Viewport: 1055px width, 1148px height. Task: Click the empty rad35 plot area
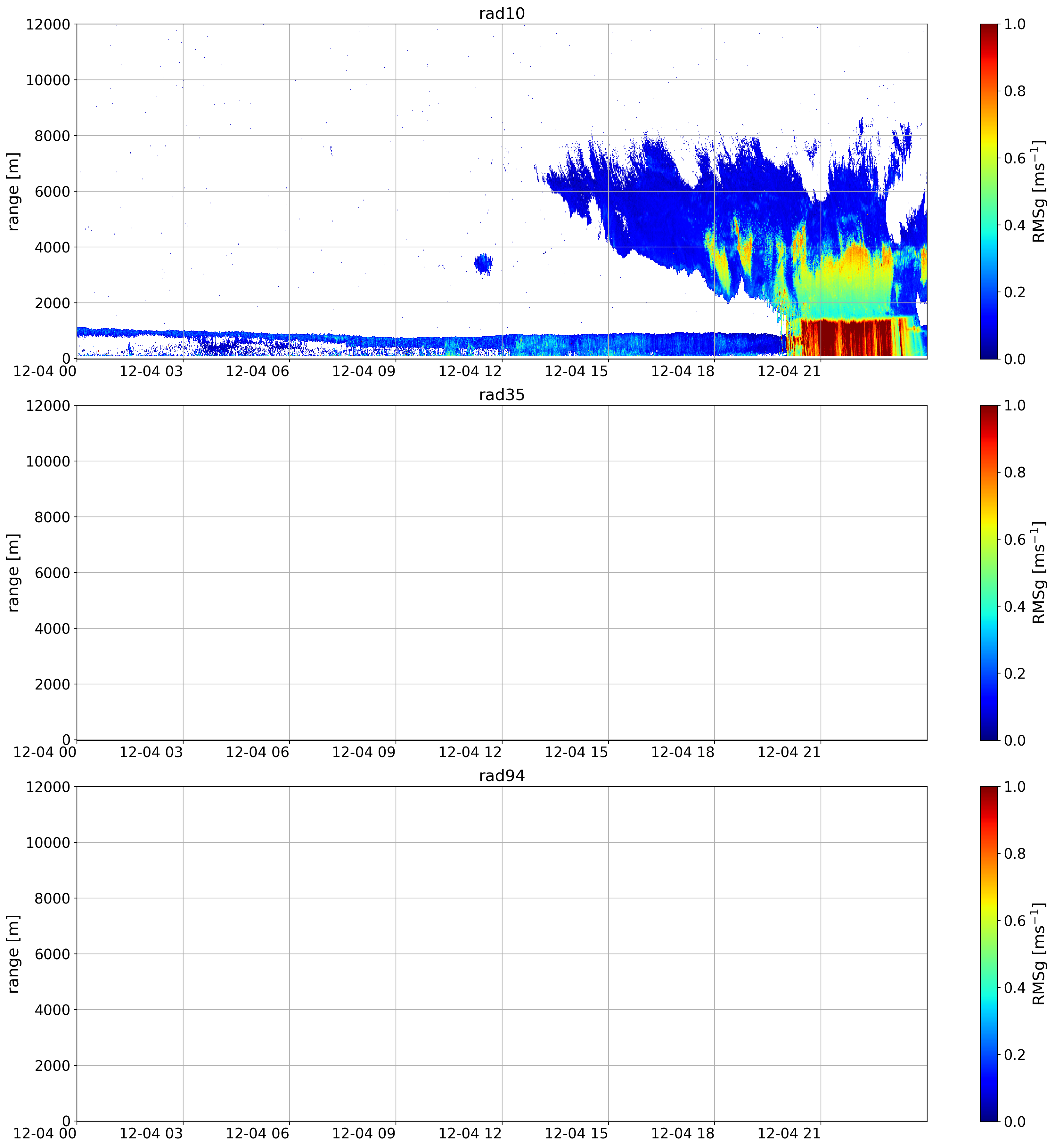pos(501,572)
